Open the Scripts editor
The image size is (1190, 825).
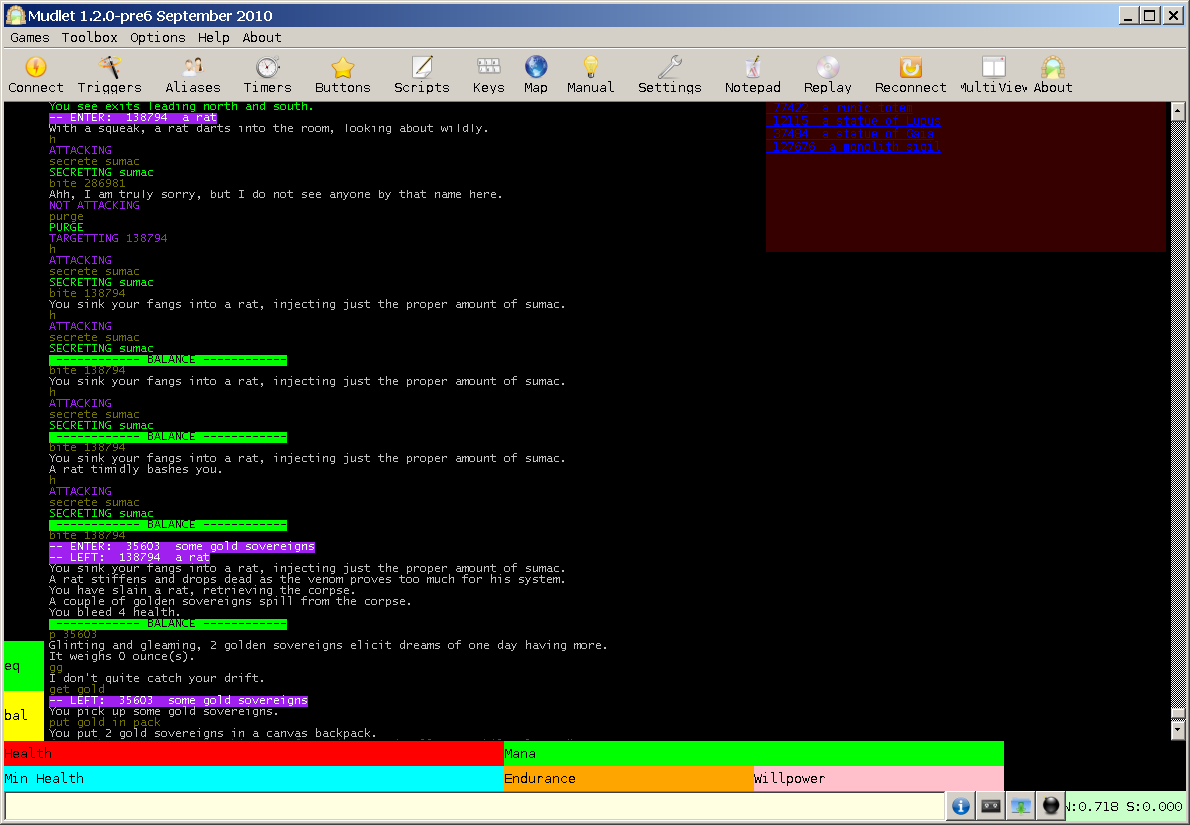pos(421,75)
